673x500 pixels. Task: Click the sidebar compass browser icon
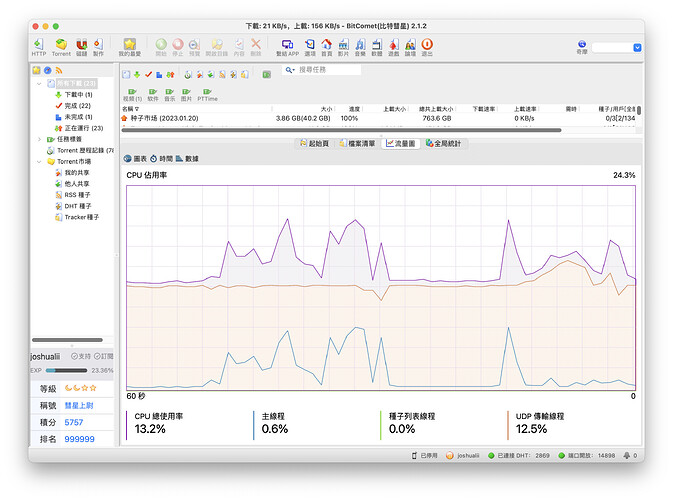(48, 70)
